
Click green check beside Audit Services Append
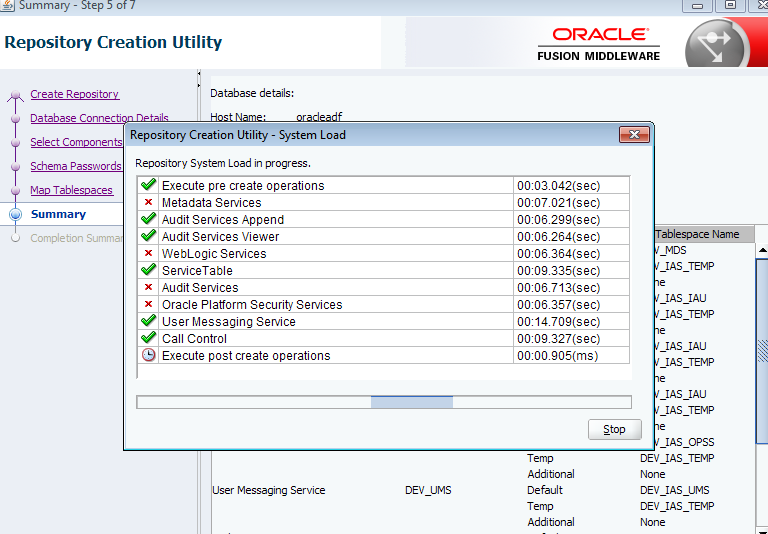[x=149, y=219]
